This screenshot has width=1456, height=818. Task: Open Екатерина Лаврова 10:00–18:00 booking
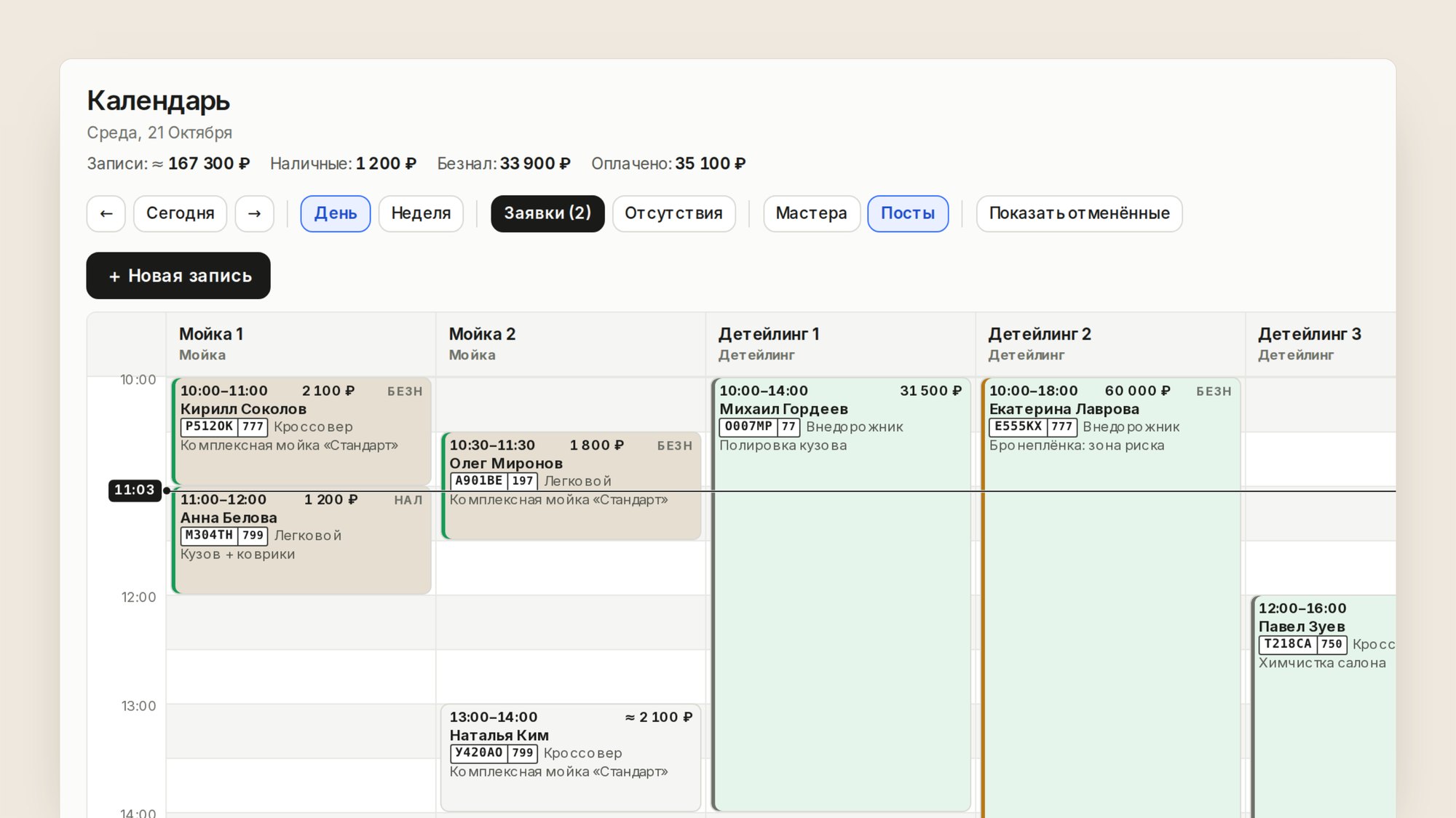pos(1110,597)
